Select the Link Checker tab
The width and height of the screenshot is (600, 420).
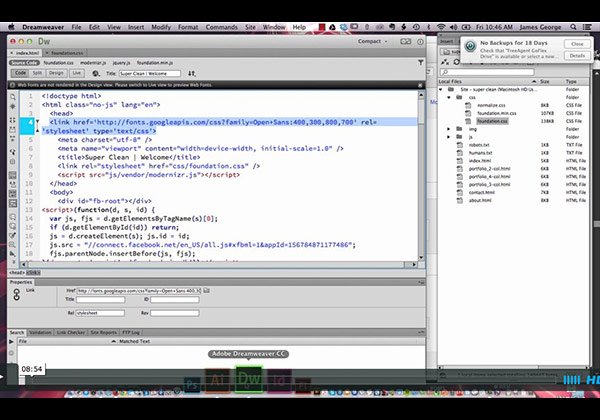click(x=71, y=332)
